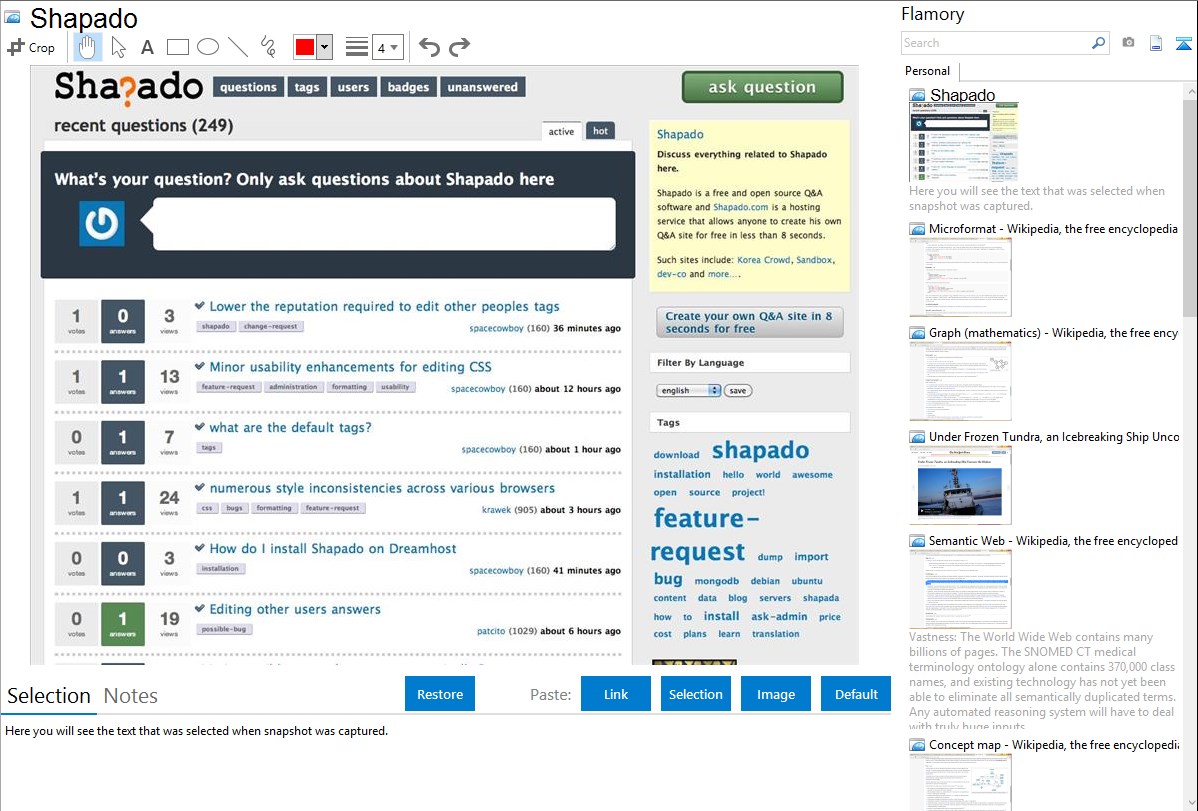Open 'what are the default tags?' question
The height and width of the screenshot is (811, 1198).
coord(290,427)
